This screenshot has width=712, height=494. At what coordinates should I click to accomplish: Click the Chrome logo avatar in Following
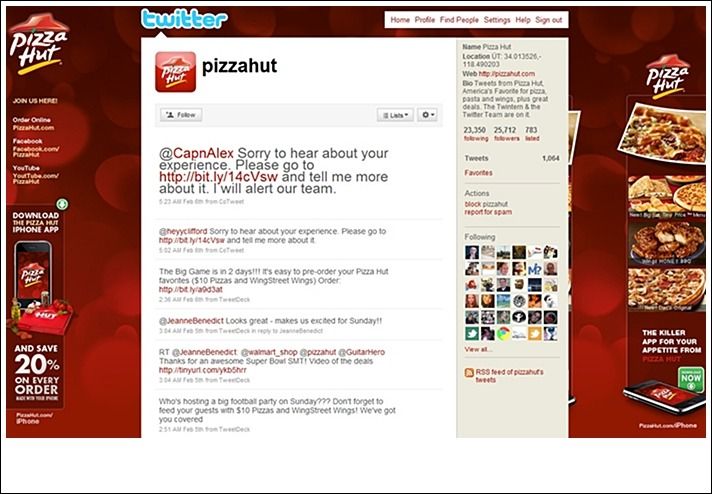pos(503,334)
